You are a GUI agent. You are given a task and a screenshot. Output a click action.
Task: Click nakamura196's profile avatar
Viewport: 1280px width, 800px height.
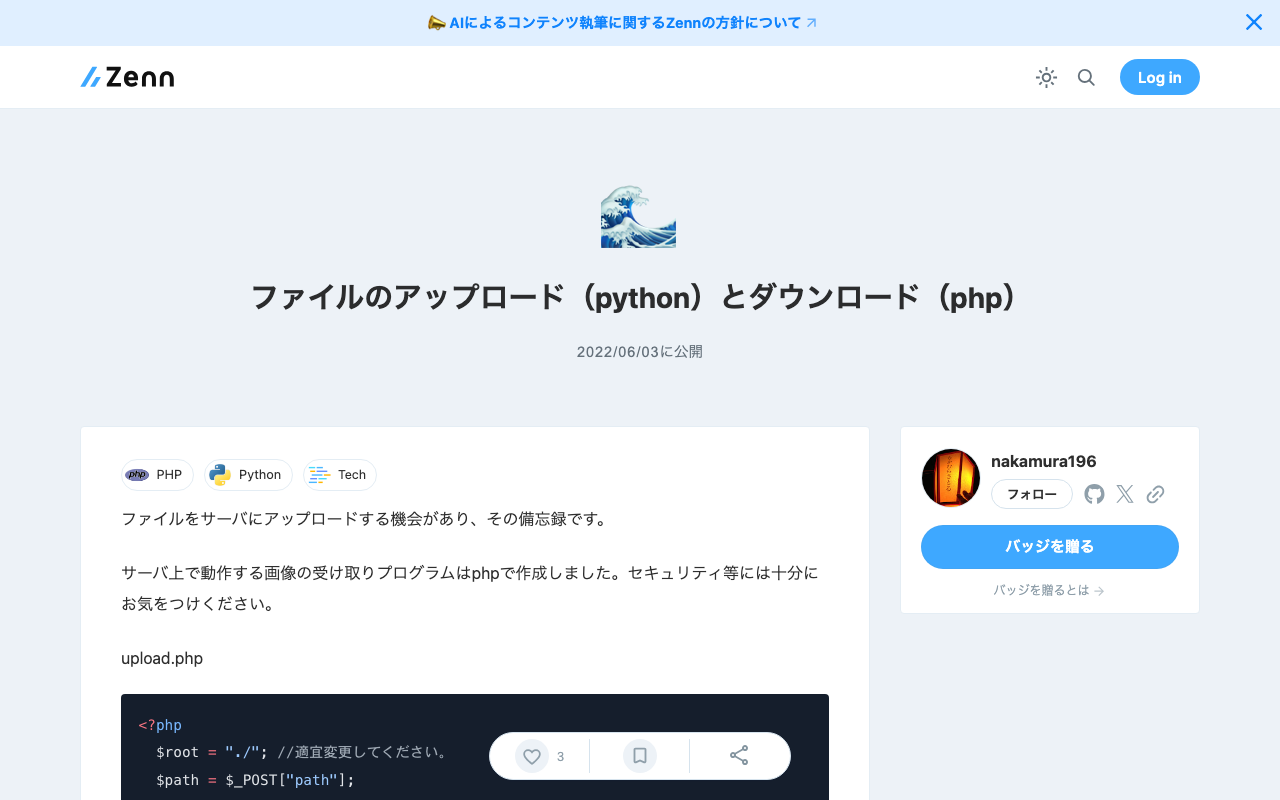coord(950,477)
